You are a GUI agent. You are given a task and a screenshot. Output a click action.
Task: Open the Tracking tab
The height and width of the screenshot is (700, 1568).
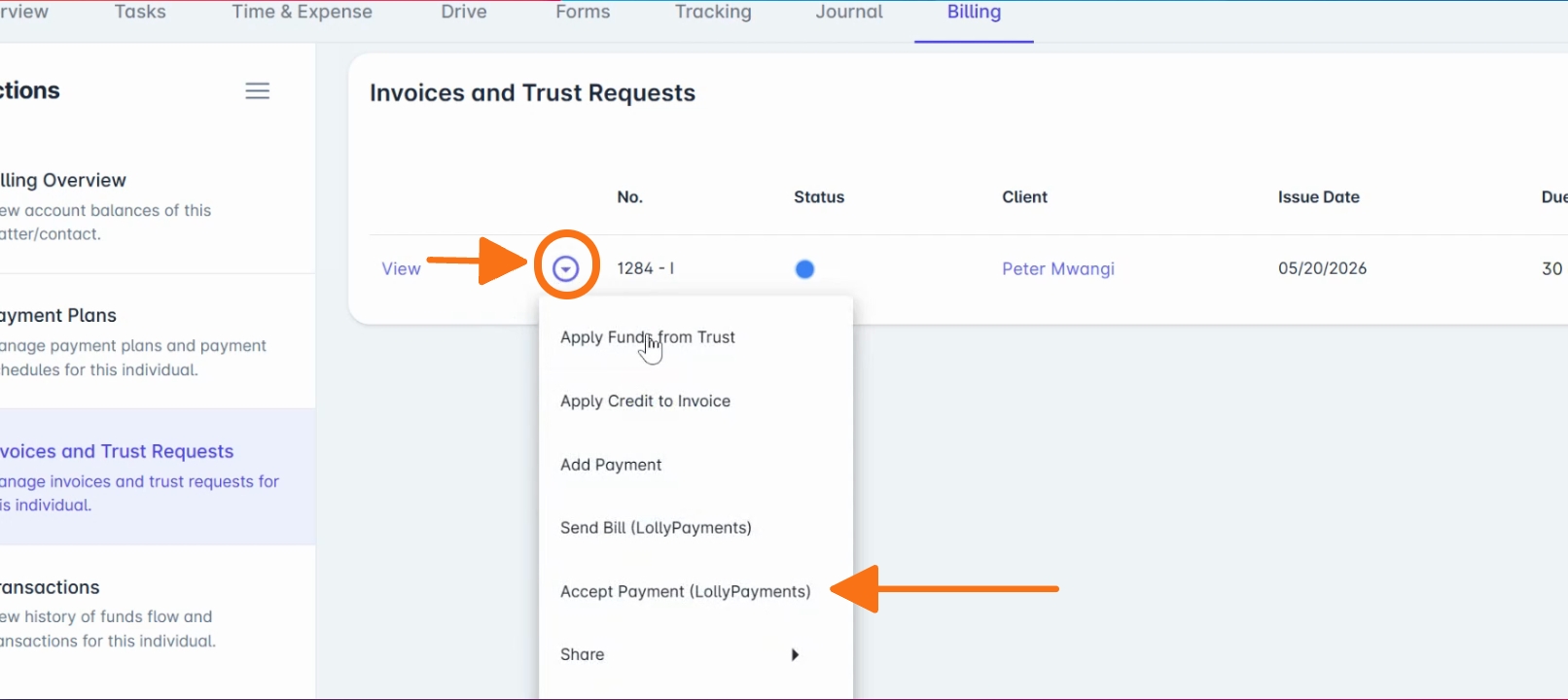coord(713,12)
